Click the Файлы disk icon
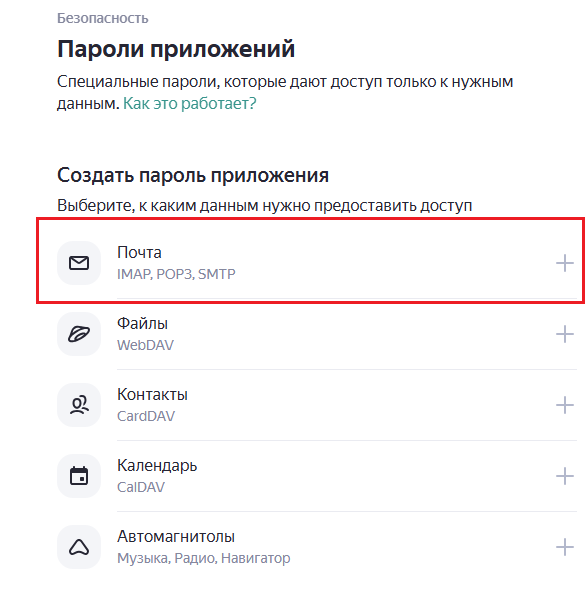 click(x=79, y=334)
